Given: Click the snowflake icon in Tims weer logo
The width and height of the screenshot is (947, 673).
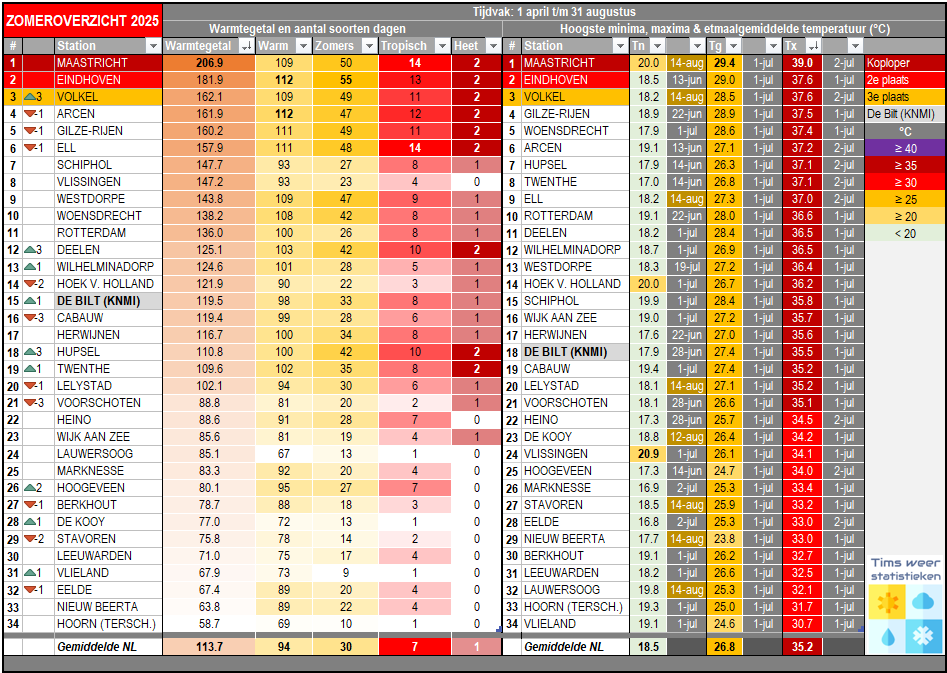Looking at the screenshot, I should (x=923, y=636).
